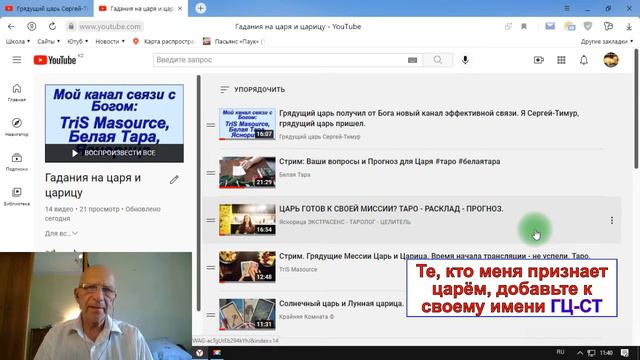This screenshot has width=640, height=360.
Task: Reload the page with refresh icon
Action: point(52,27)
